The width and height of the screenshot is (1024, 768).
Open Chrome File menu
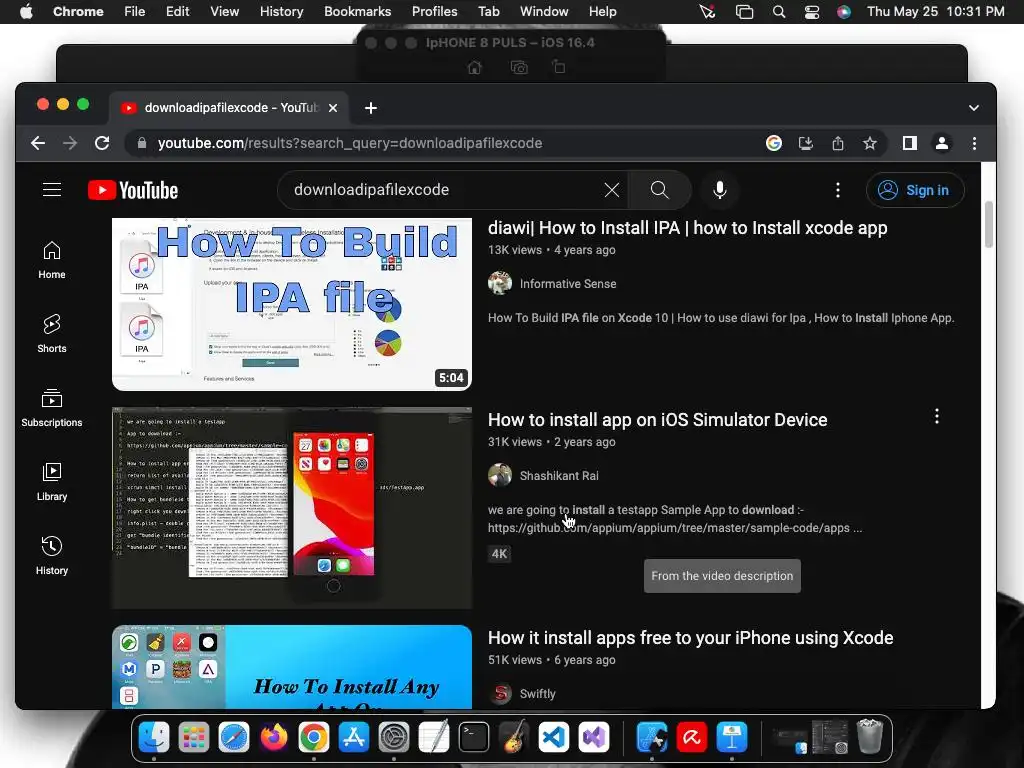tap(135, 12)
